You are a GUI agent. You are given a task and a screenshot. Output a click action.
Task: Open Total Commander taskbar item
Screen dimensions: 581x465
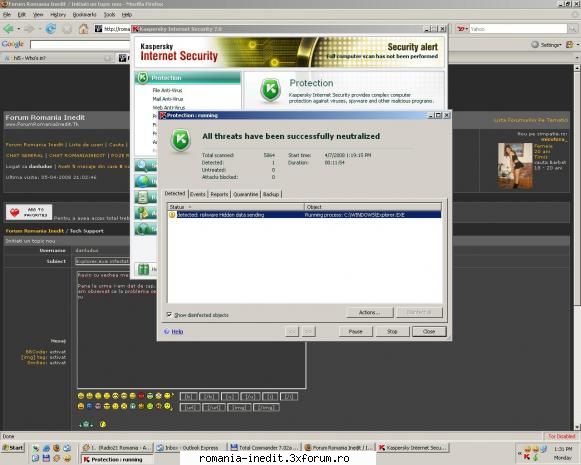coord(264,448)
